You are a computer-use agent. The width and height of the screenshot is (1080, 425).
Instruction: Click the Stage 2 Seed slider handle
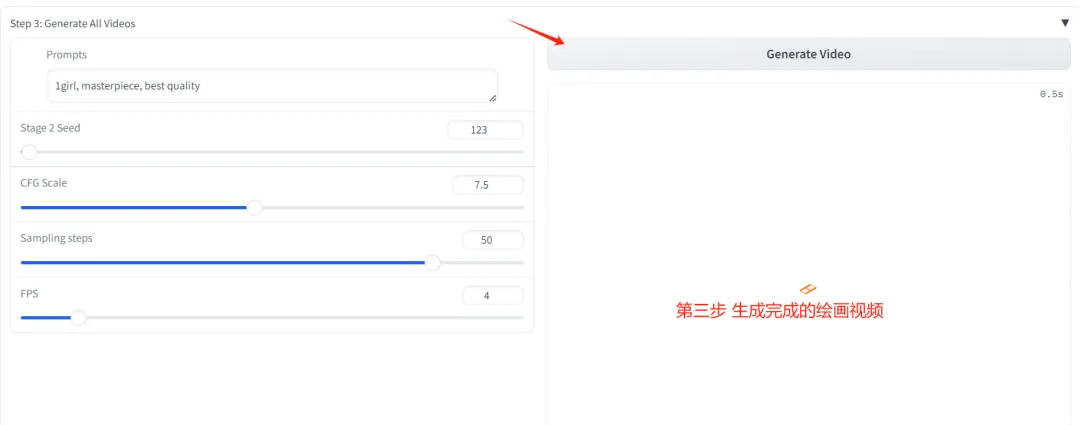[29, 152]
